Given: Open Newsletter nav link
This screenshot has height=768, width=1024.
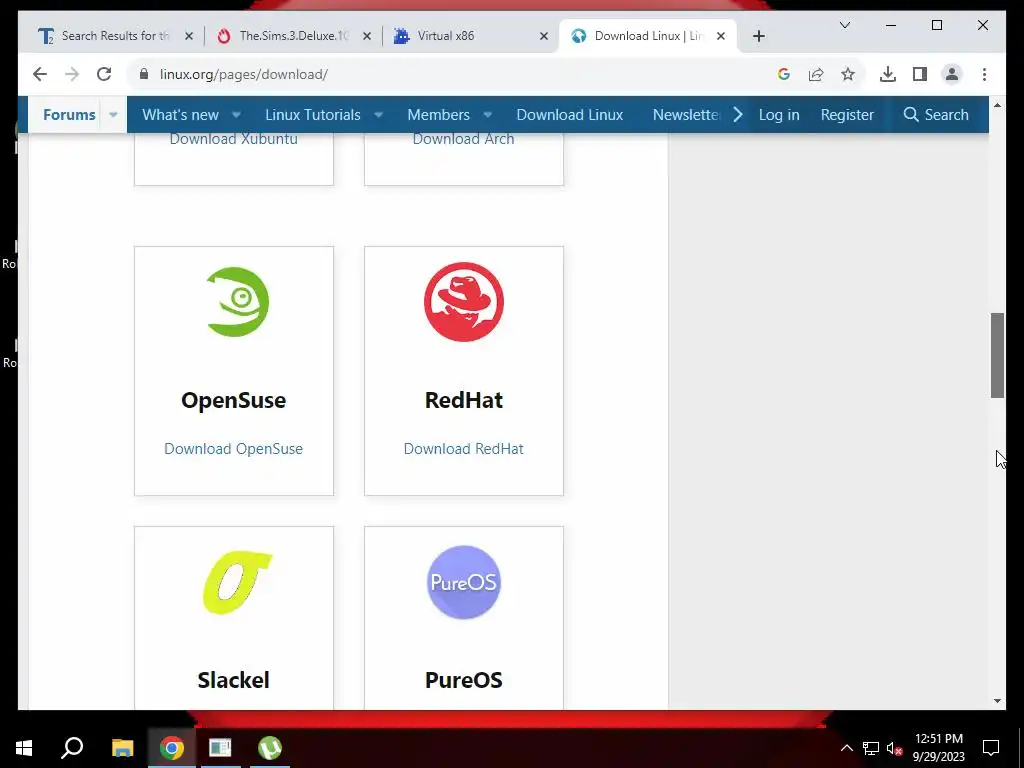Looking at the screenshot, I should (686, 114).
